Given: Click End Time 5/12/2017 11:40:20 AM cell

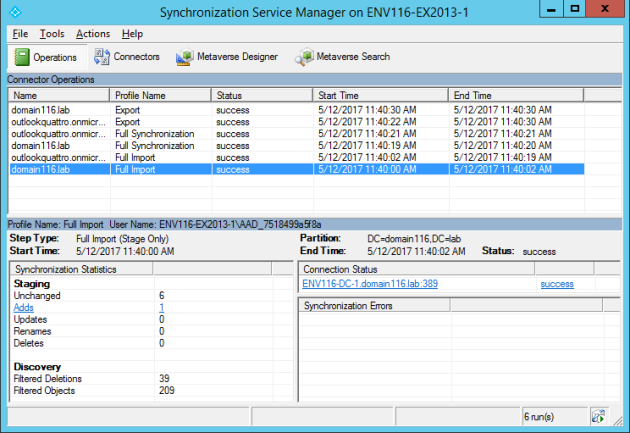Looking at the screenshot, I should tap(503, 145).
